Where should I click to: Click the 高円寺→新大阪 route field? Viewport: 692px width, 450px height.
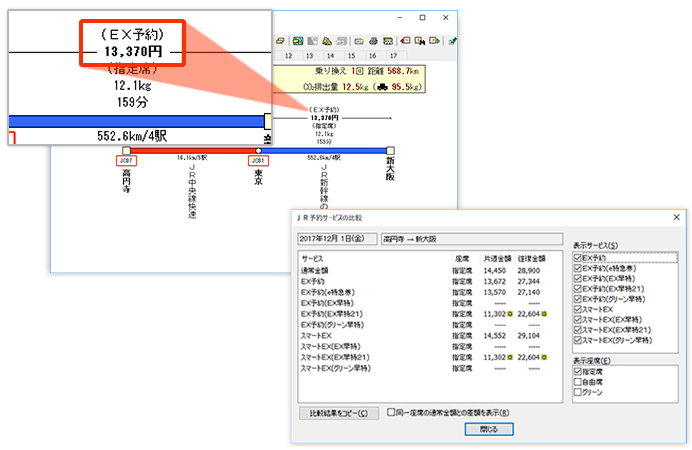tap(472, 239)
